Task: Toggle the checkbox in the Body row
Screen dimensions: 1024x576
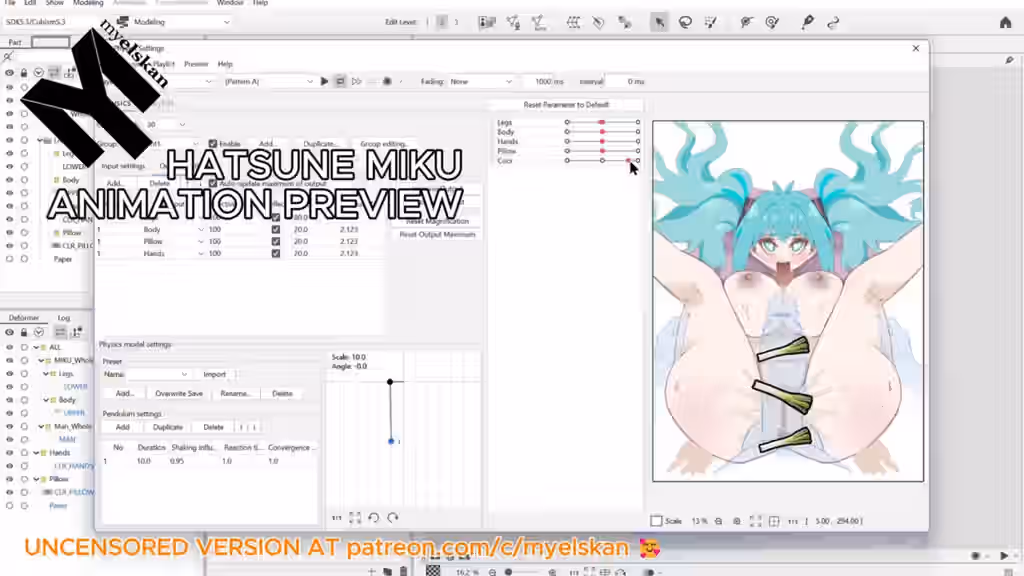Action: [x=276, y=230]
